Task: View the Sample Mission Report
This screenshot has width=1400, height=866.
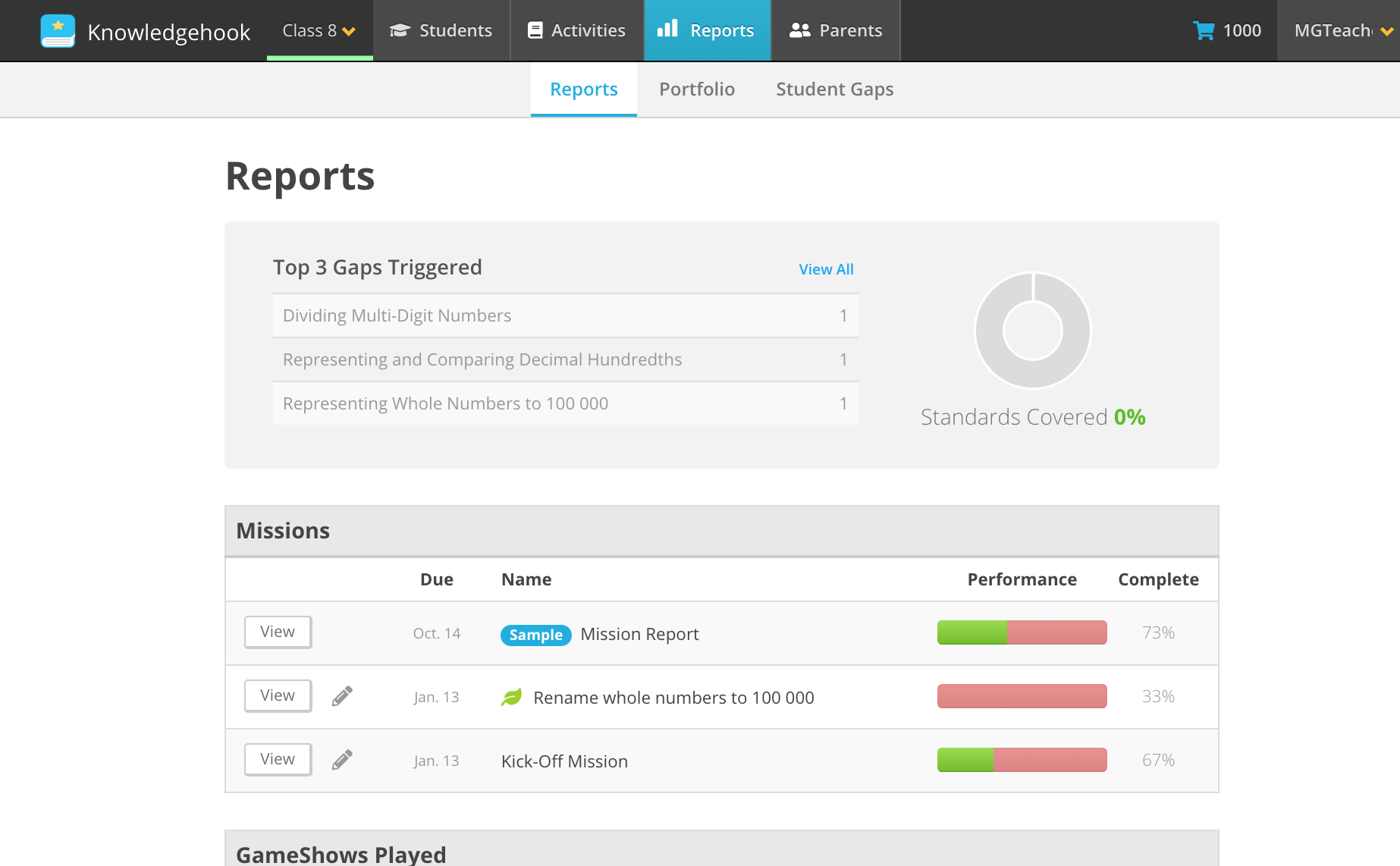Action: click(x=278, y=632)
